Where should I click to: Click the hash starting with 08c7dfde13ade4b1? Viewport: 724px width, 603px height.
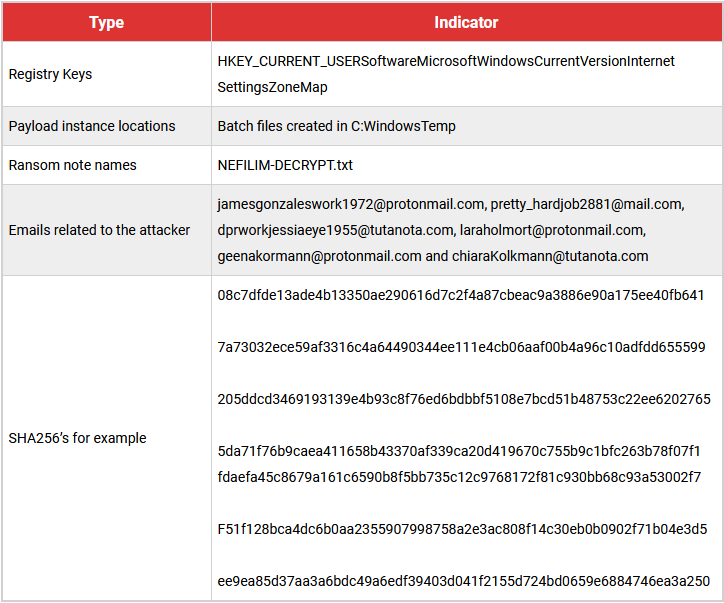(461, 295)
